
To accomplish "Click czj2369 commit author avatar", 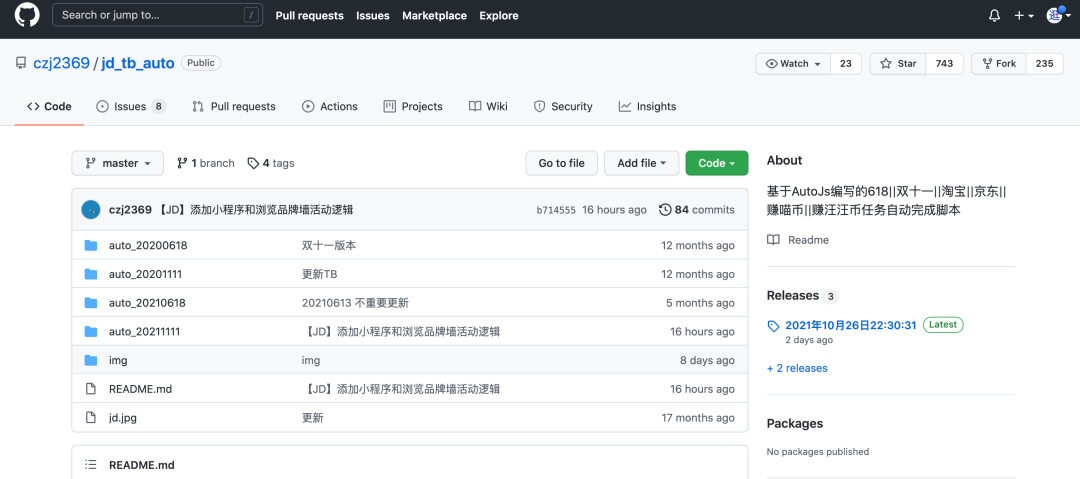I will click(92, 210).
